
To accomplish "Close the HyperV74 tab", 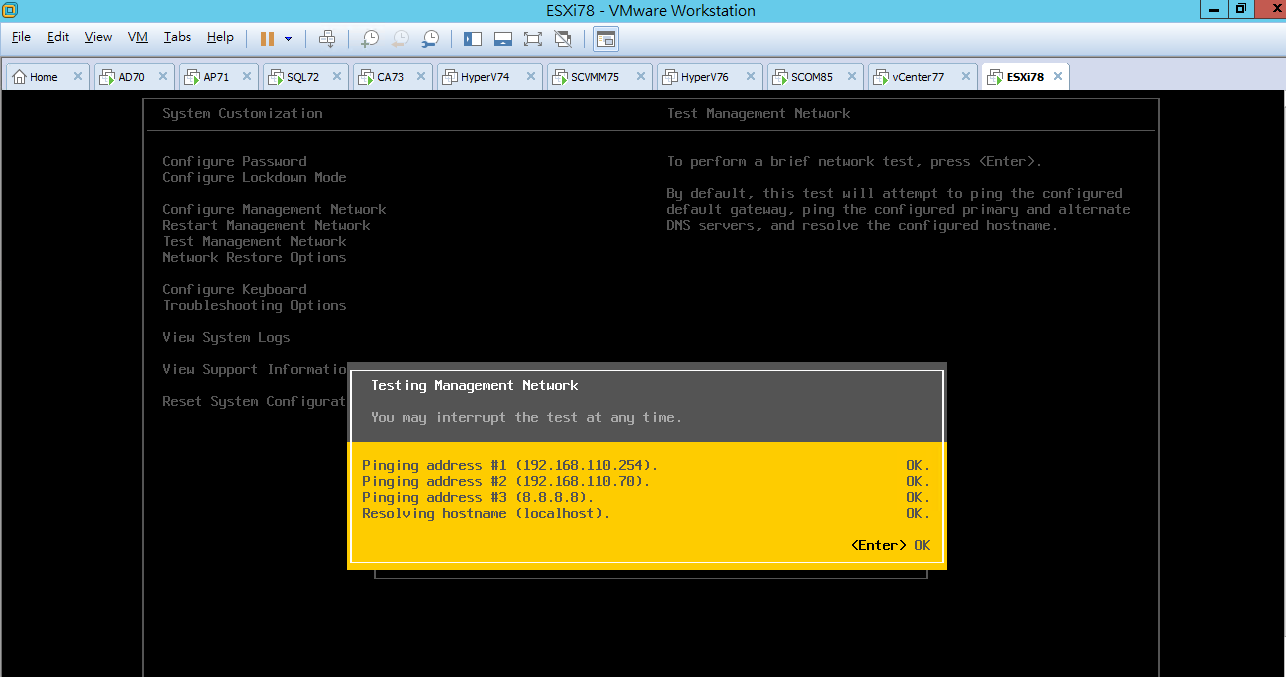I will (532, 77).
